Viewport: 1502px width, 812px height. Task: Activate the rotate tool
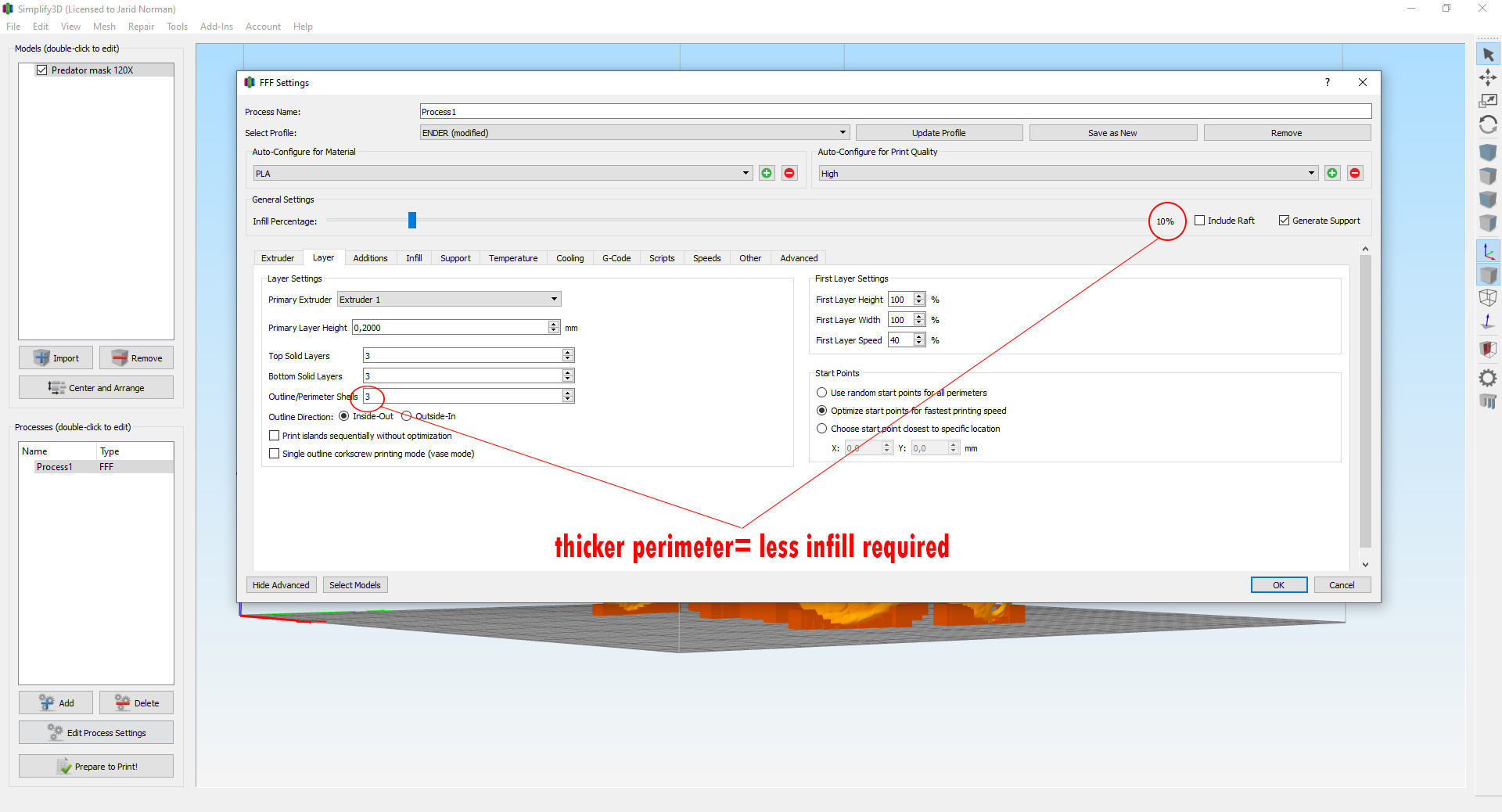1488,124
